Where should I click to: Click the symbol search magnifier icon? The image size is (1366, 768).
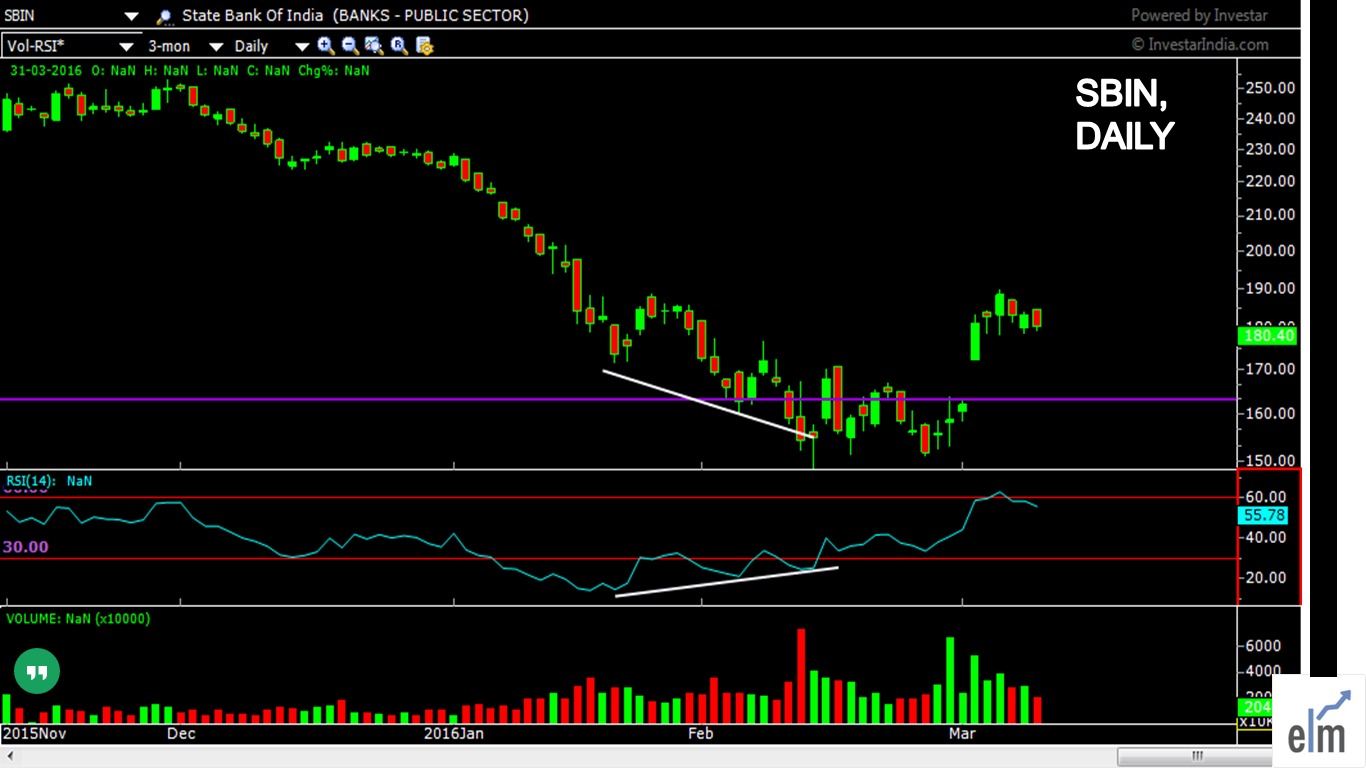[164, 17]
